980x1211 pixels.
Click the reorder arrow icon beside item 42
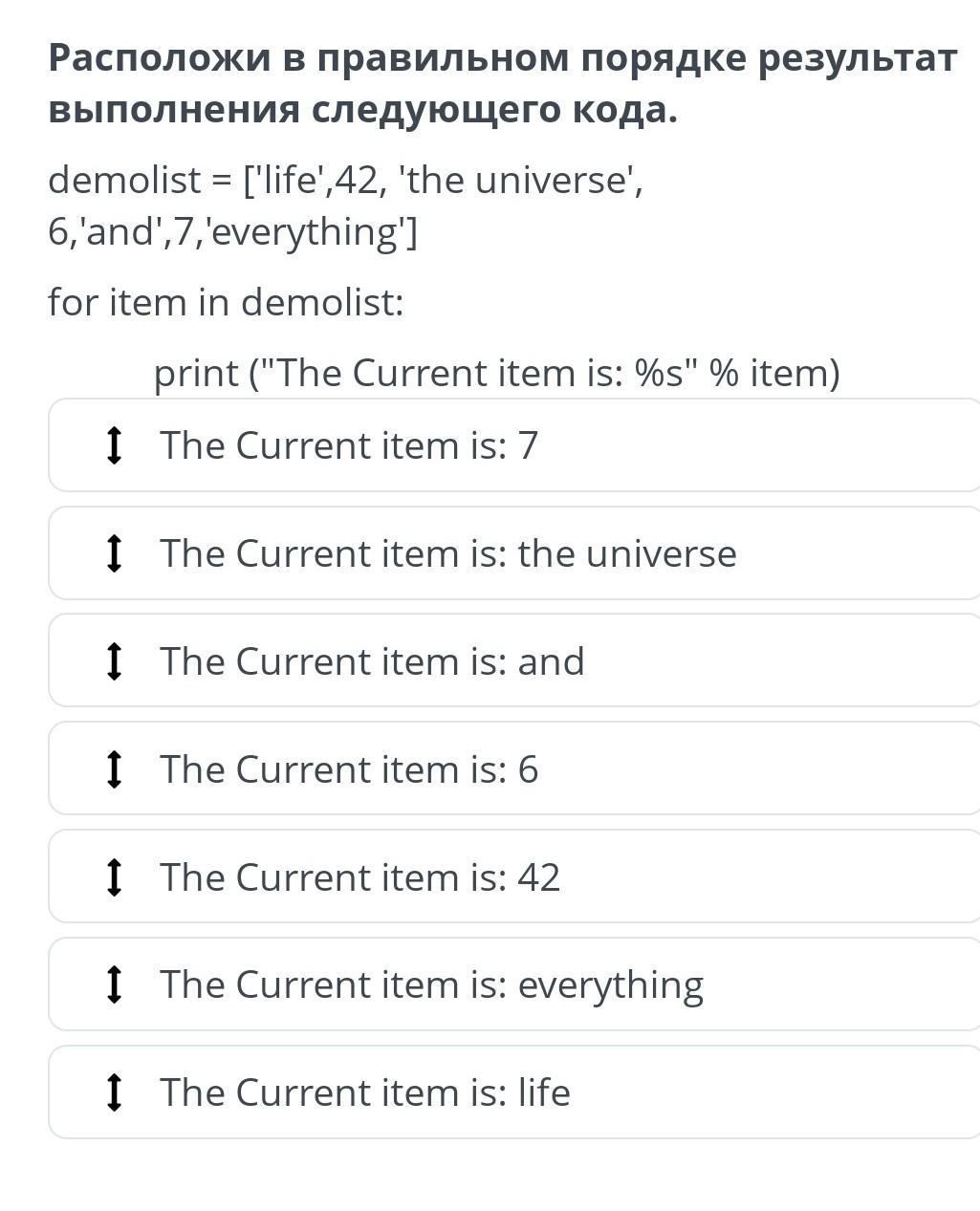[114, 877]
